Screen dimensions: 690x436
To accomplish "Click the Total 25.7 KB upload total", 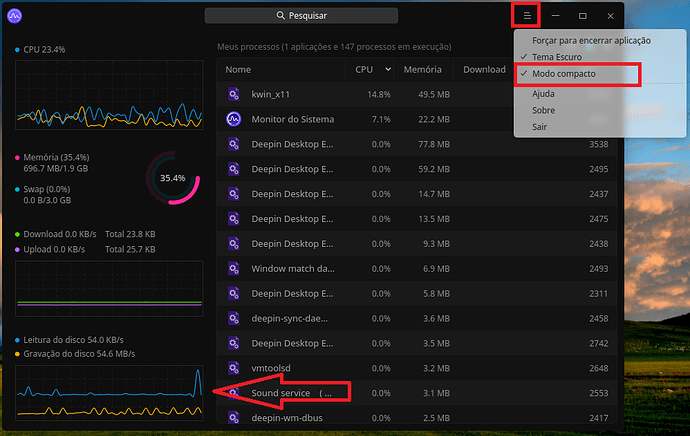I will tap(130, 249).
